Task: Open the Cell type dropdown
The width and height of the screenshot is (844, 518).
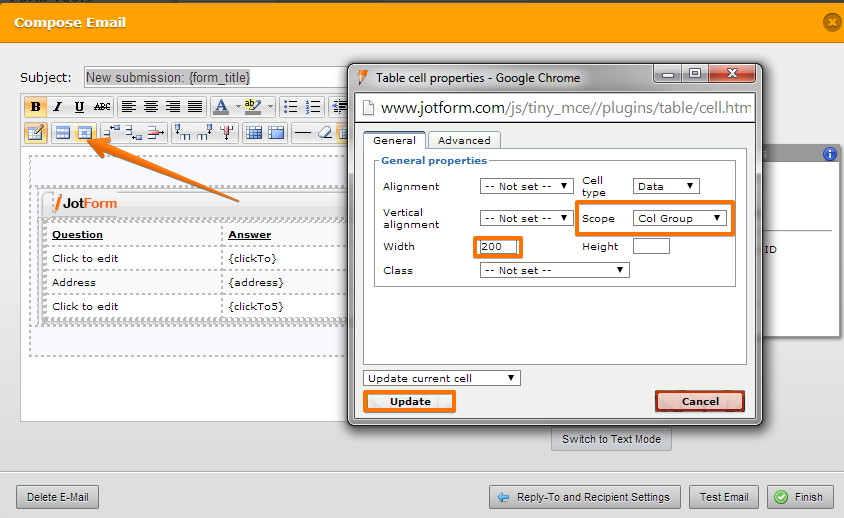Action: [665, 186]
